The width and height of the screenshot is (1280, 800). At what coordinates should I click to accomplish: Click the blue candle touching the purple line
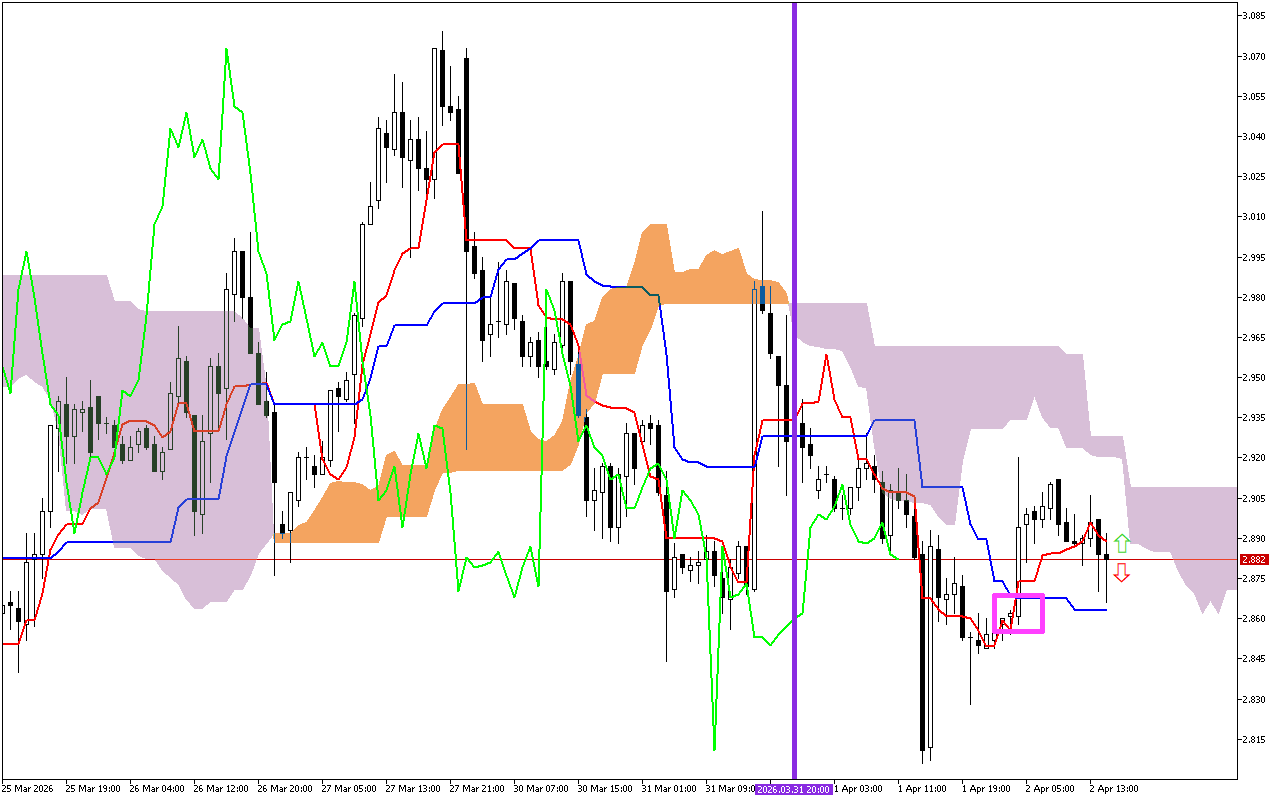click(x=763, y=295)
